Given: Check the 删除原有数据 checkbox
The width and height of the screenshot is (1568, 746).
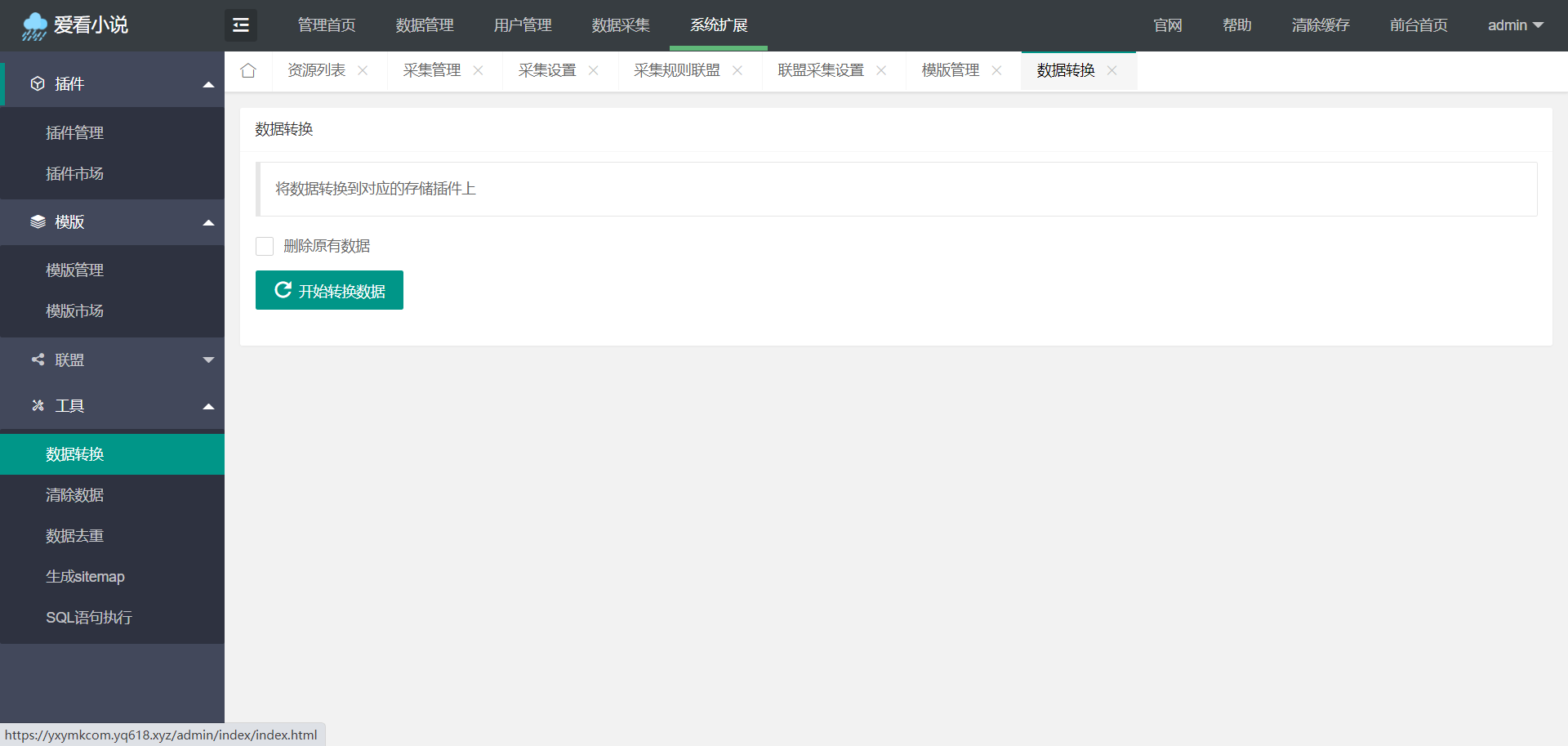Looking at the screenshot, I should [265, 246].
